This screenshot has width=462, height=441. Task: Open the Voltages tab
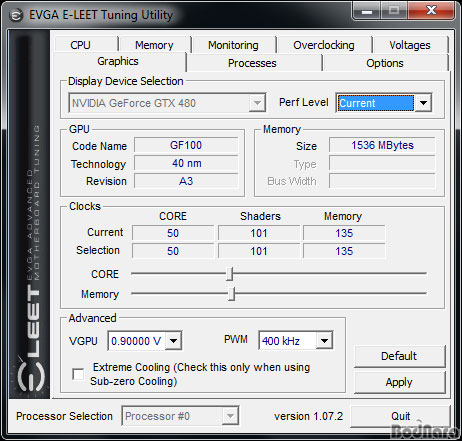[x=410, y=45]
